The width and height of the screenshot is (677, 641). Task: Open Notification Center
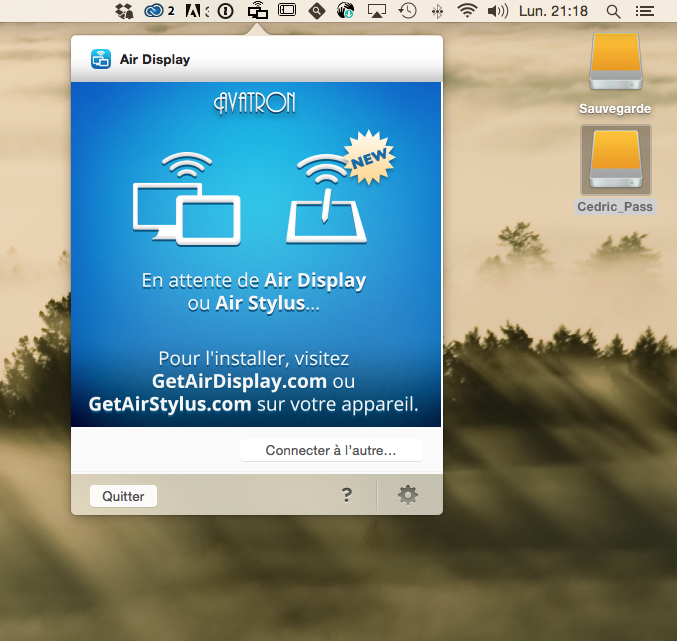pos(645,11)
